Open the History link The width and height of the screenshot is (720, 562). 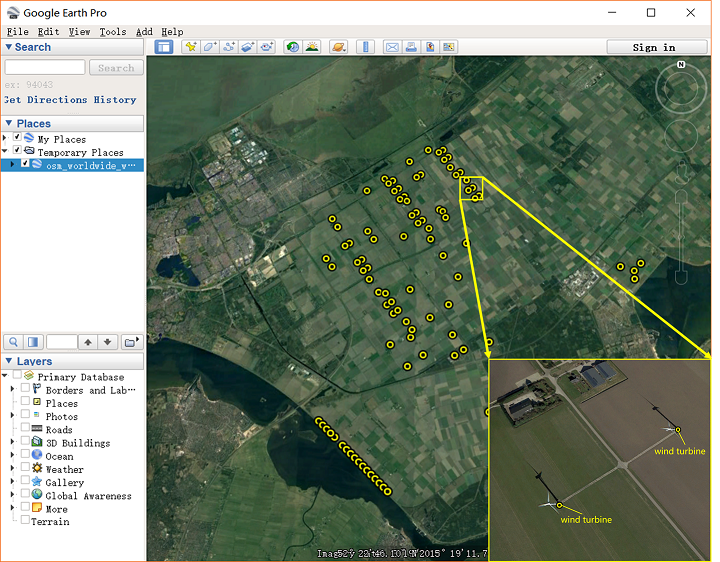[115, 100]
